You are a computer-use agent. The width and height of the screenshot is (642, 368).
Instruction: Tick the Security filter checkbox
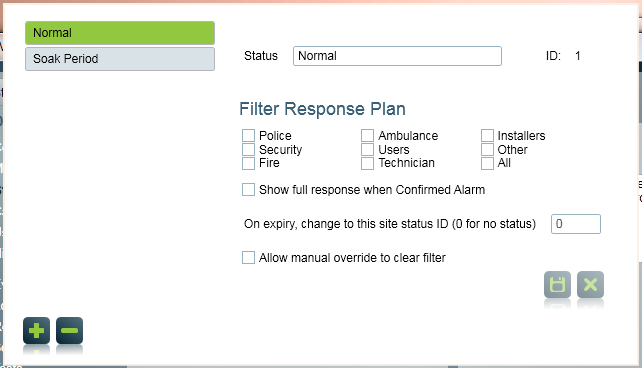click(x=248, y=149)
